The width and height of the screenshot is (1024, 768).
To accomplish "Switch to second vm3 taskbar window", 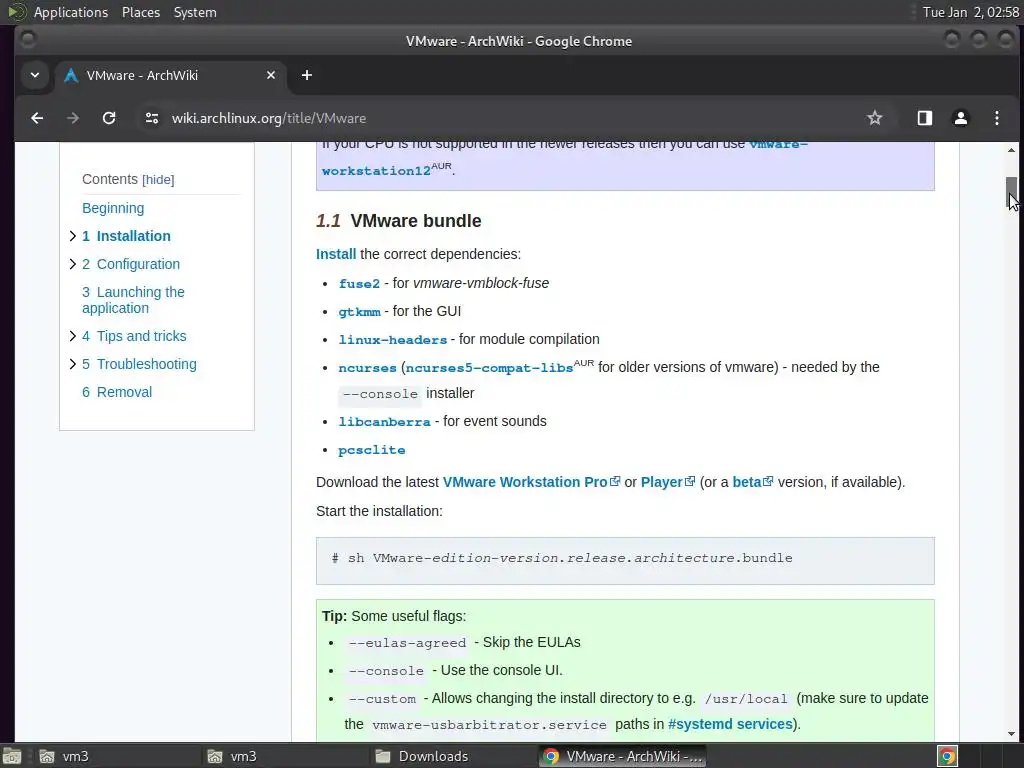I will 285,756.
